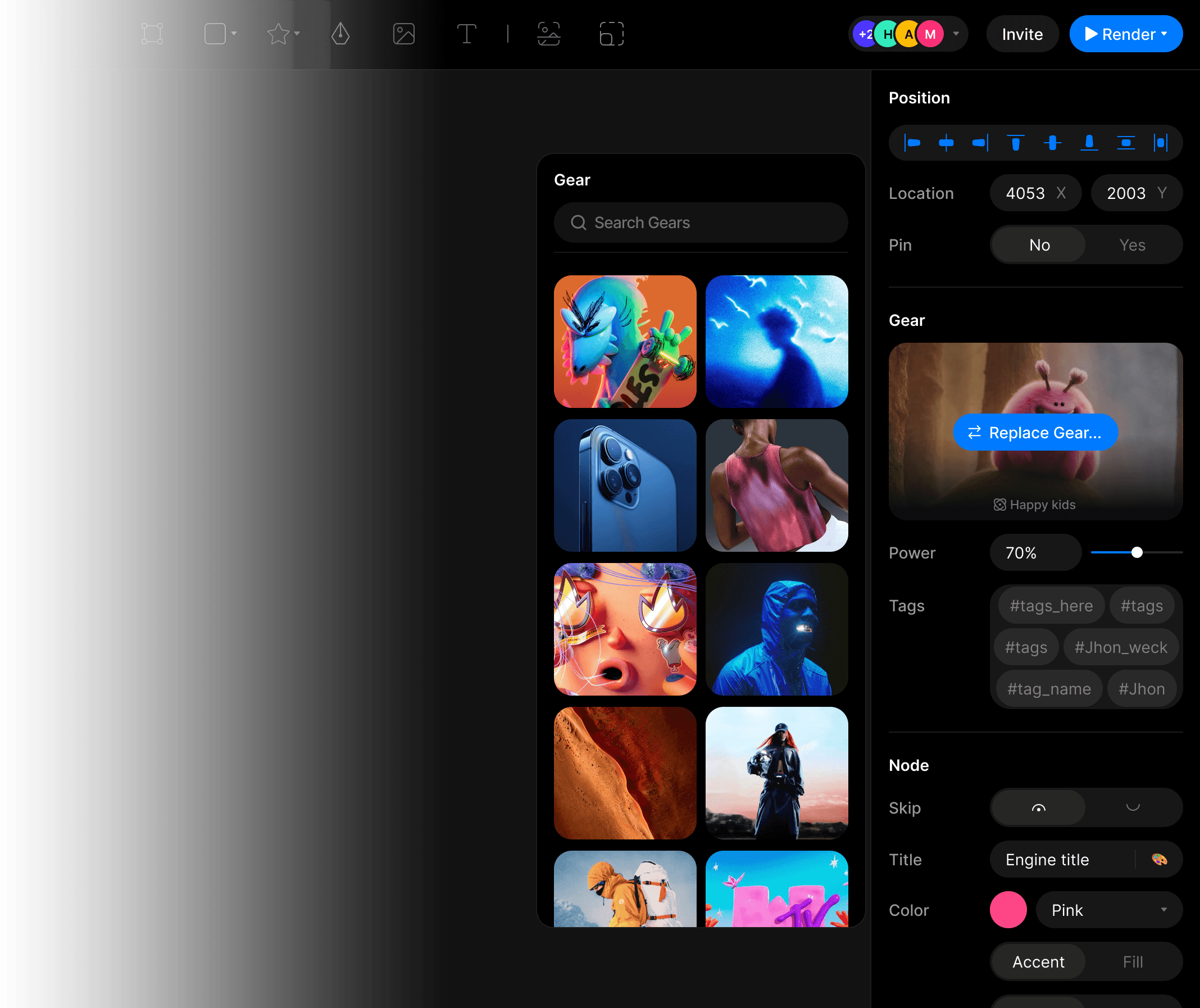Click the align top icon
The height and width of the screenshot is (1008, 1200).
click(x=1015, y=143)
